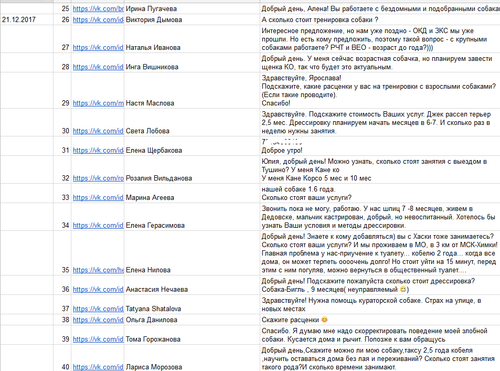Select the message starting 'Интересное предложение'
The height and width of the screenshot is (371, 500).
380,39
